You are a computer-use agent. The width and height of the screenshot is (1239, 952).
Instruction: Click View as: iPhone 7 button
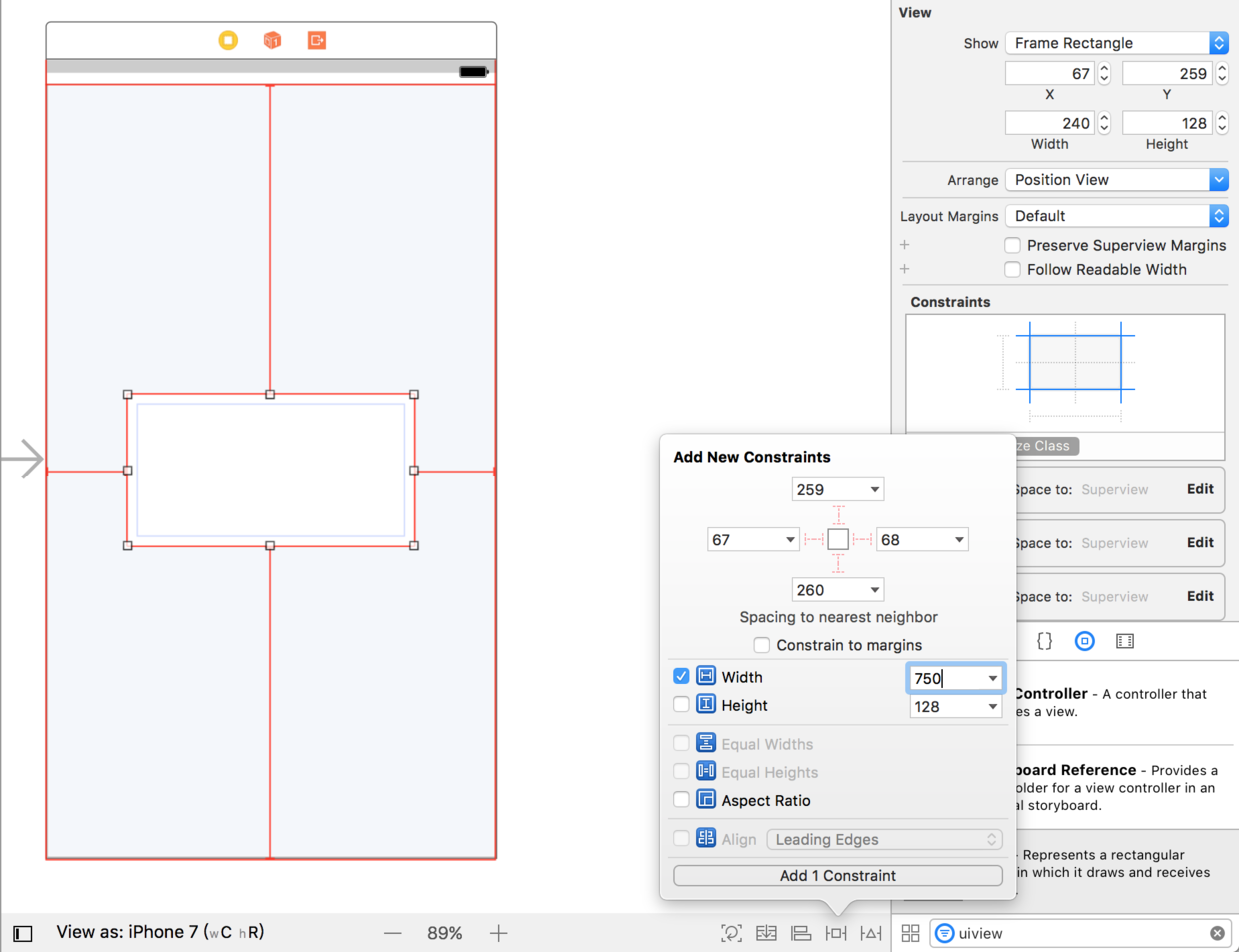[x=160, y=932]
